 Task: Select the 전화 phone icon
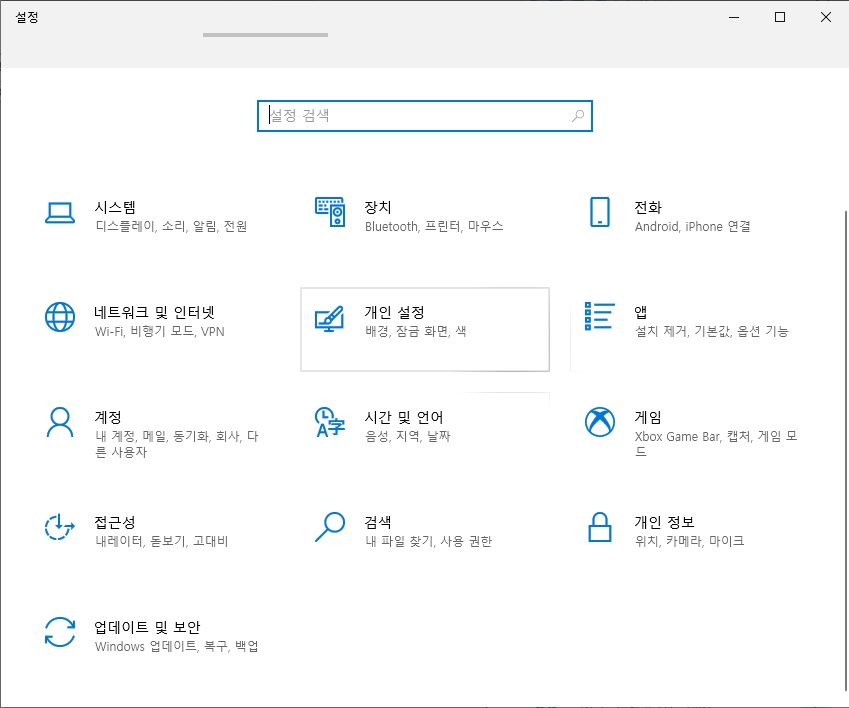(x=600, y=213)
